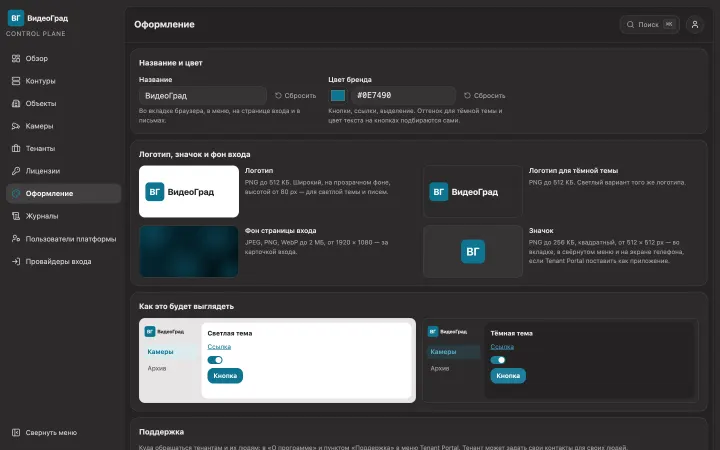Click the Тенанты icon in the sidebar
Screen dimensions: 720x450
tap(16, 148)
